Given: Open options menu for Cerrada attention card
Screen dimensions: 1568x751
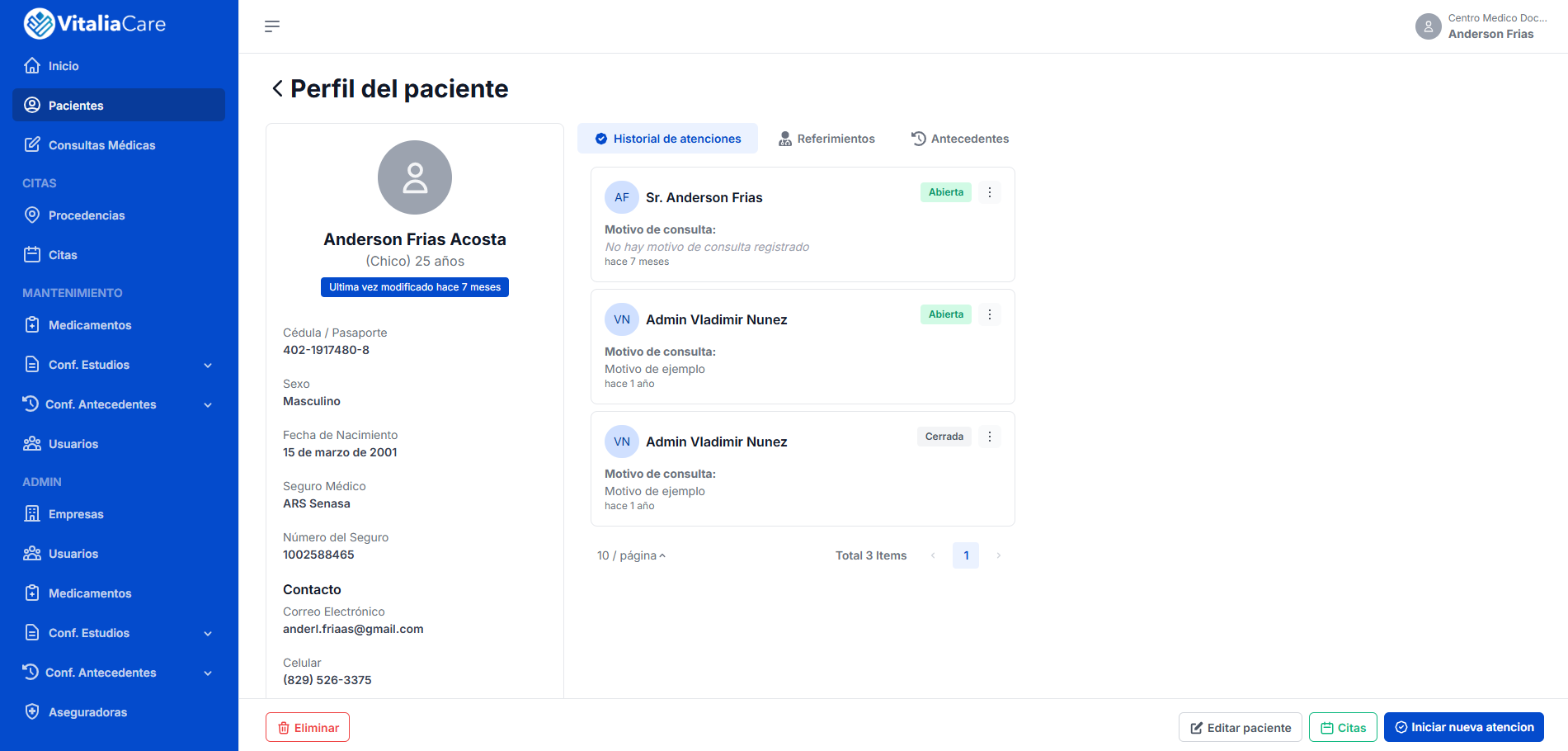Looking at the screenshot, I should [990, 437].
